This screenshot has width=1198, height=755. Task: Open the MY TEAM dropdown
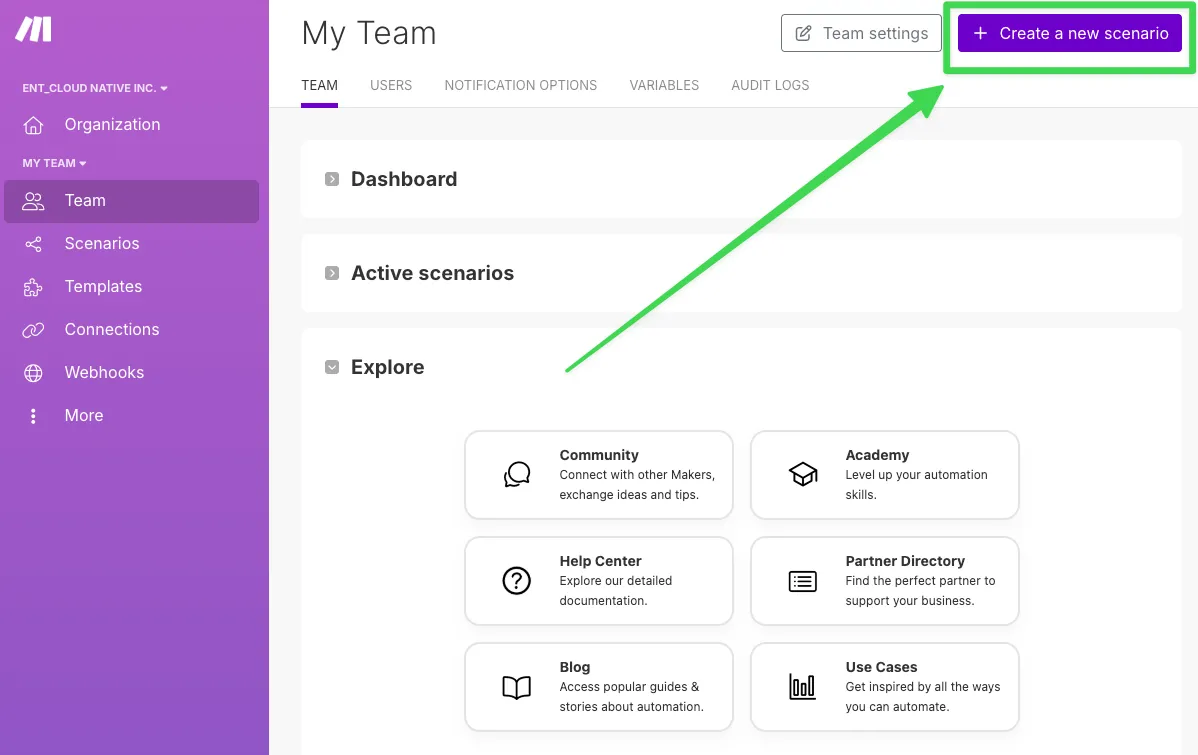[54, 163]
